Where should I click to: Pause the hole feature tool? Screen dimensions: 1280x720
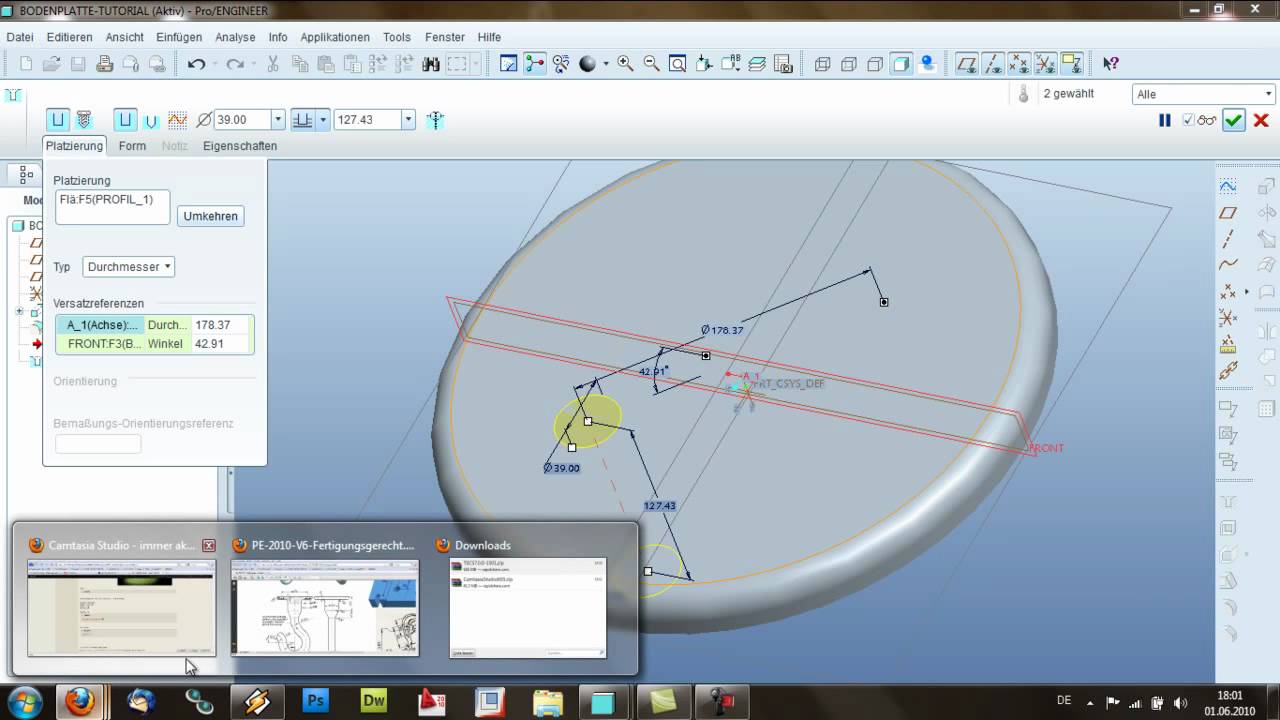click(x=1164, y=120)
